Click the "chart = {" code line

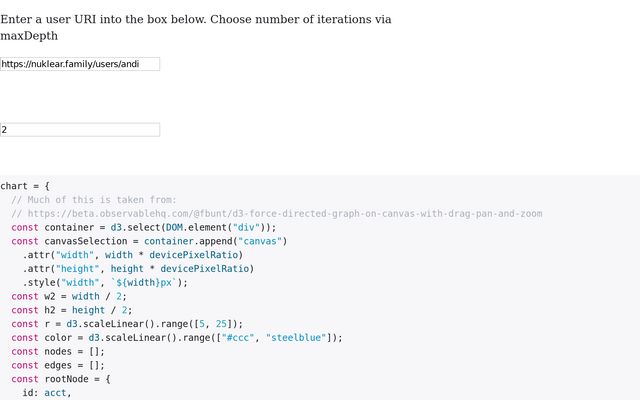click(x=25, y=186)
